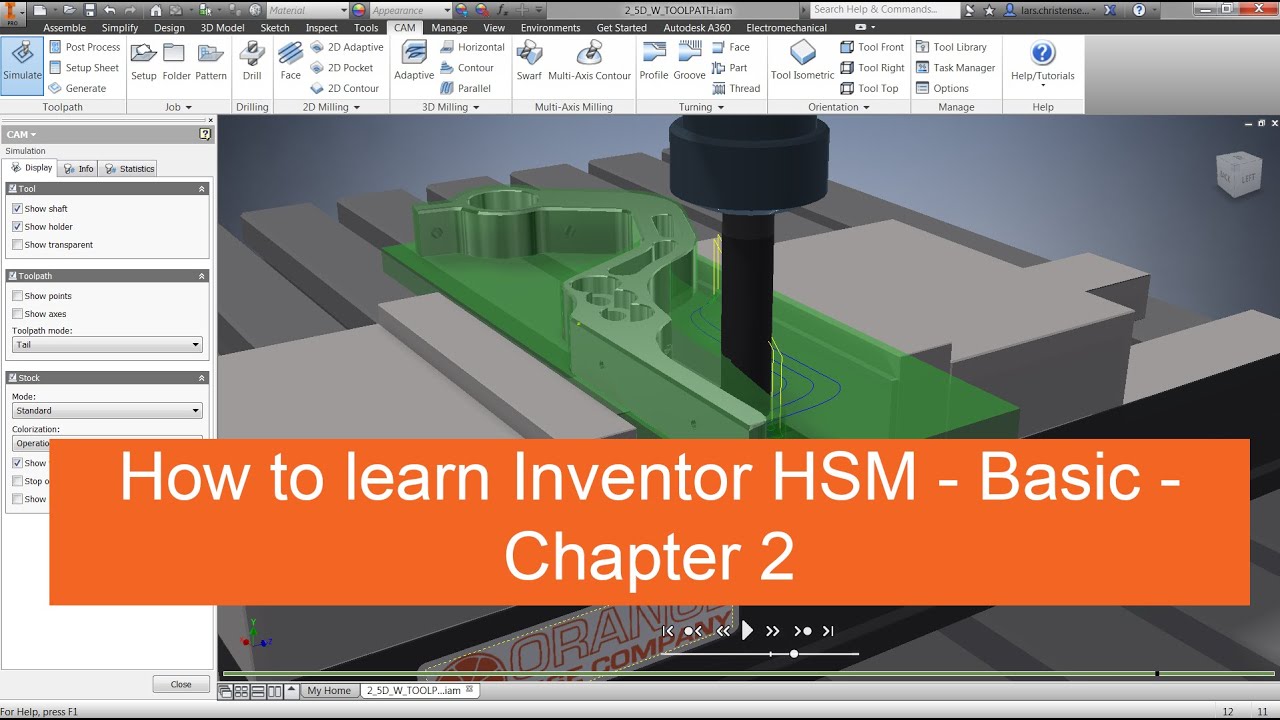Switch to the Sketch ribbon tab
This screenshot has width=1280, height=720.
pyautogui.click(x=275, y=28)
